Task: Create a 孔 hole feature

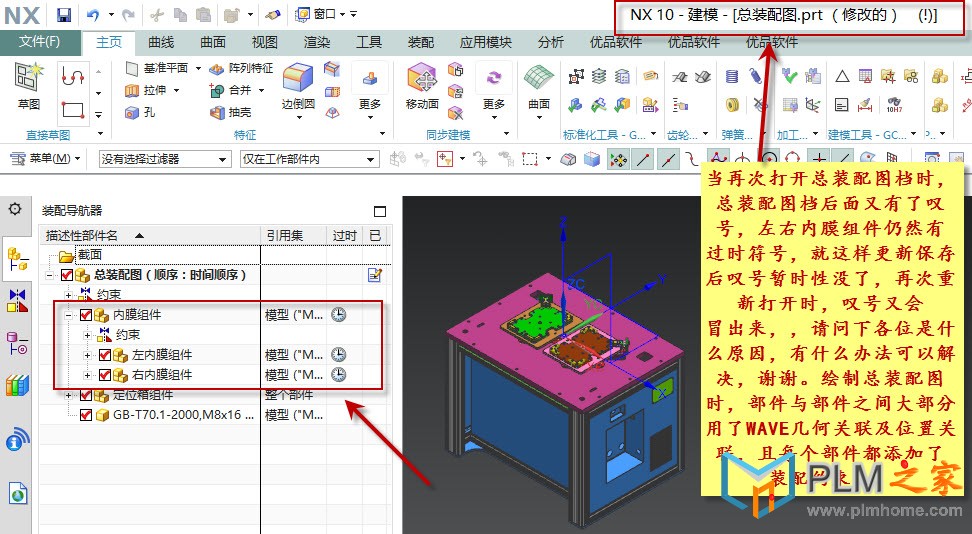Action: (x=140, y=112)
